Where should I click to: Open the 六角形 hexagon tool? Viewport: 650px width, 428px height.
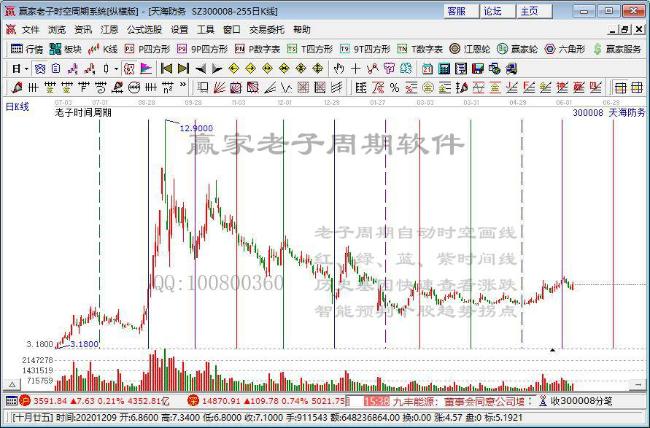(x=565, y=49)
